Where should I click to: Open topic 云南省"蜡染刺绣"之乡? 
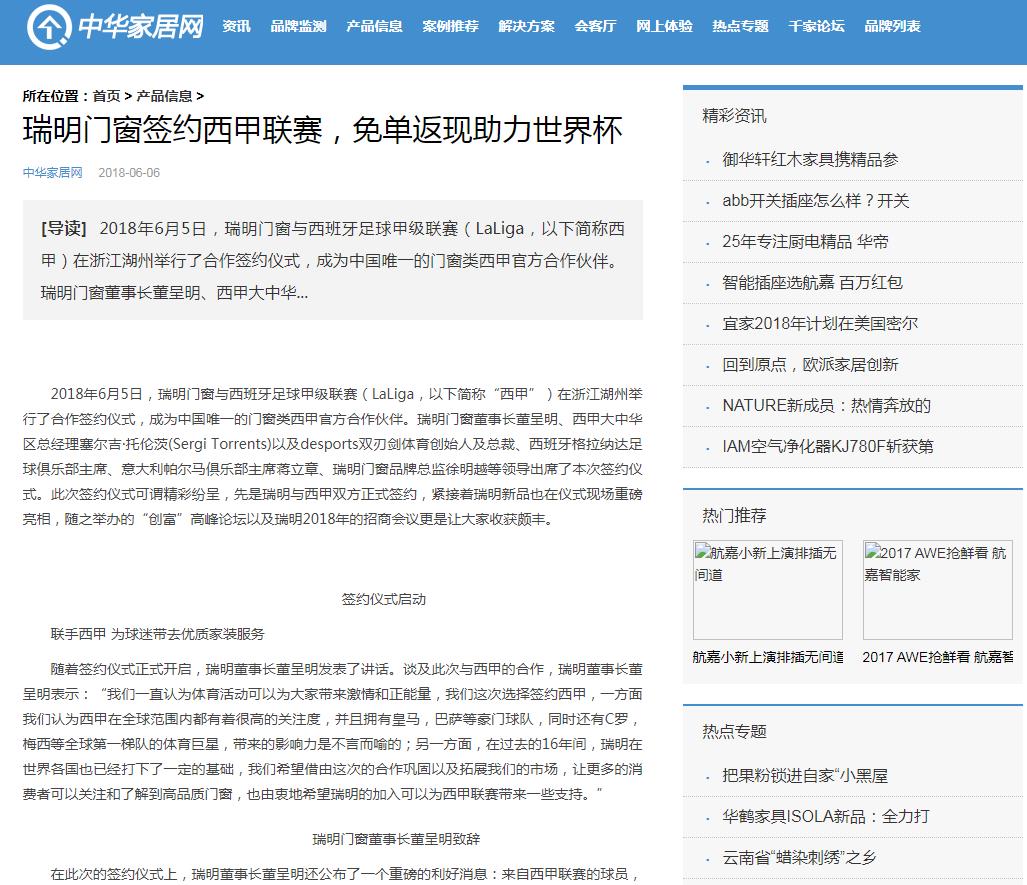[799, 857]
